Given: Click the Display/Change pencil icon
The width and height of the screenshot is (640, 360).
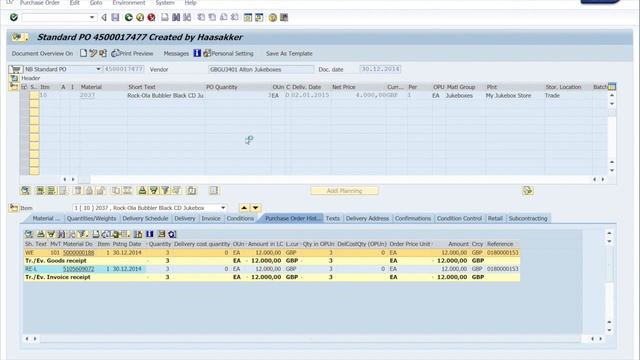Looking at the screenshot, I should (x=93, y=53).
